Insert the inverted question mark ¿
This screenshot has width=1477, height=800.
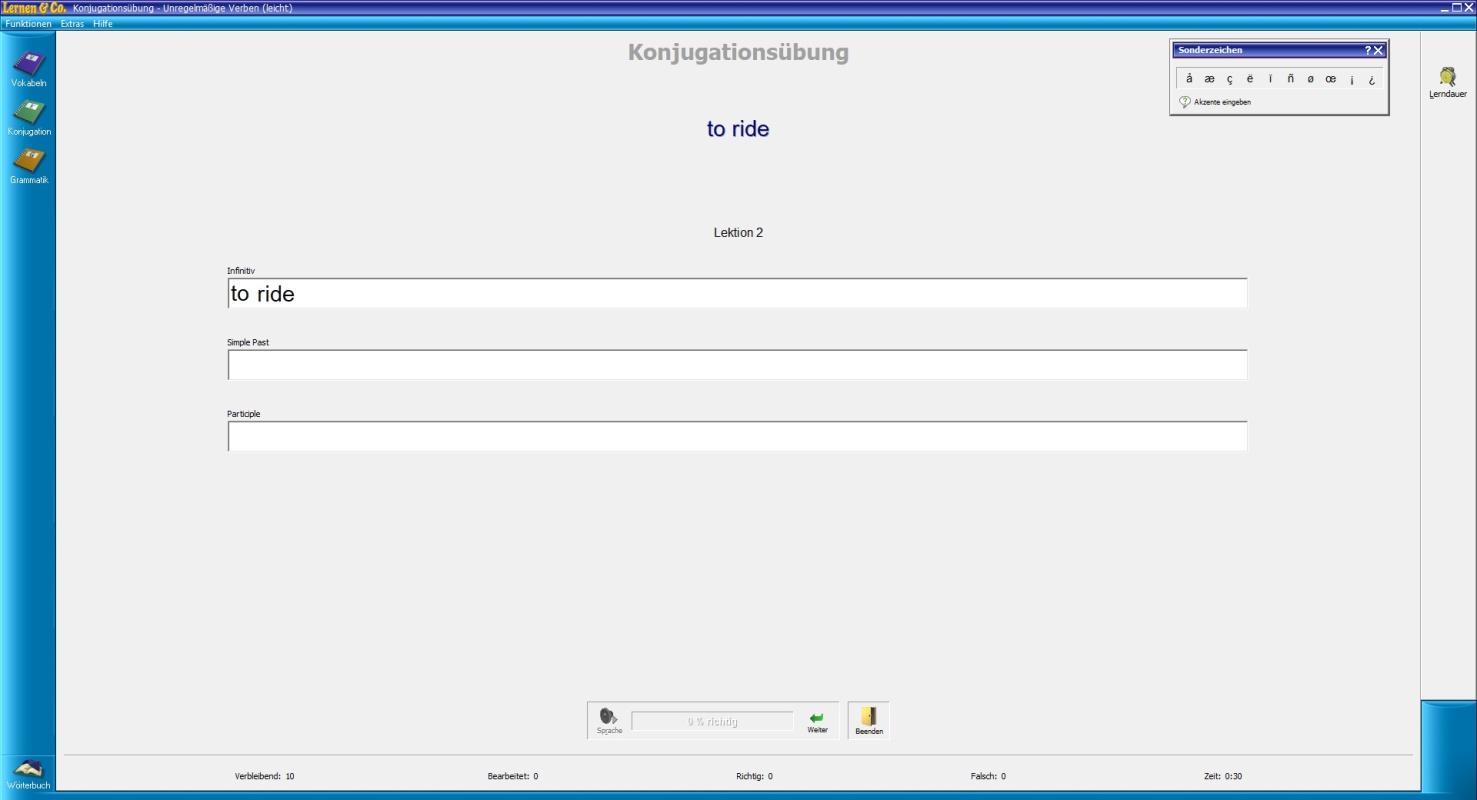click(x=1371, y=79)
